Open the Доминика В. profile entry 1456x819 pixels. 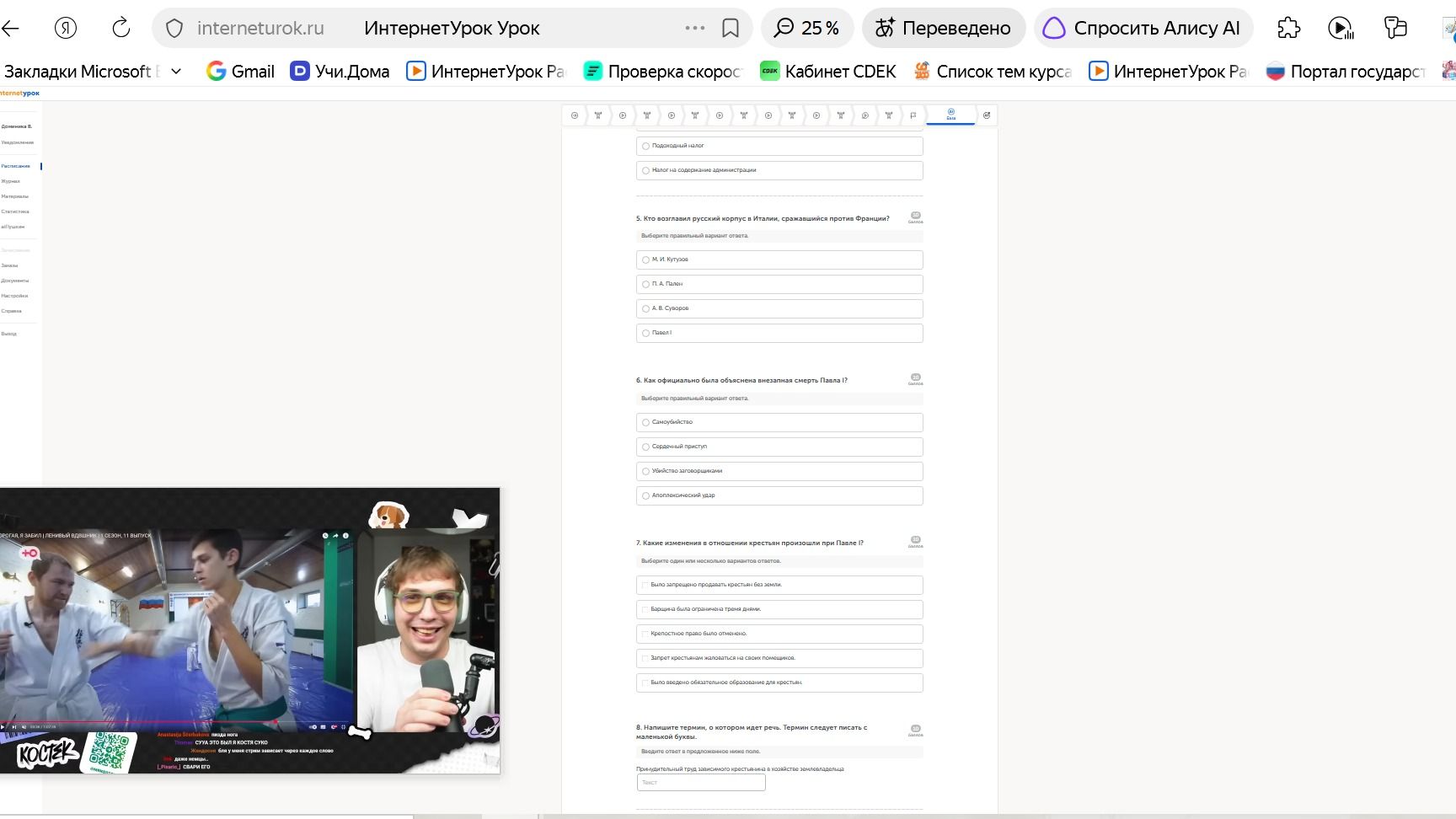pos(17,126)
